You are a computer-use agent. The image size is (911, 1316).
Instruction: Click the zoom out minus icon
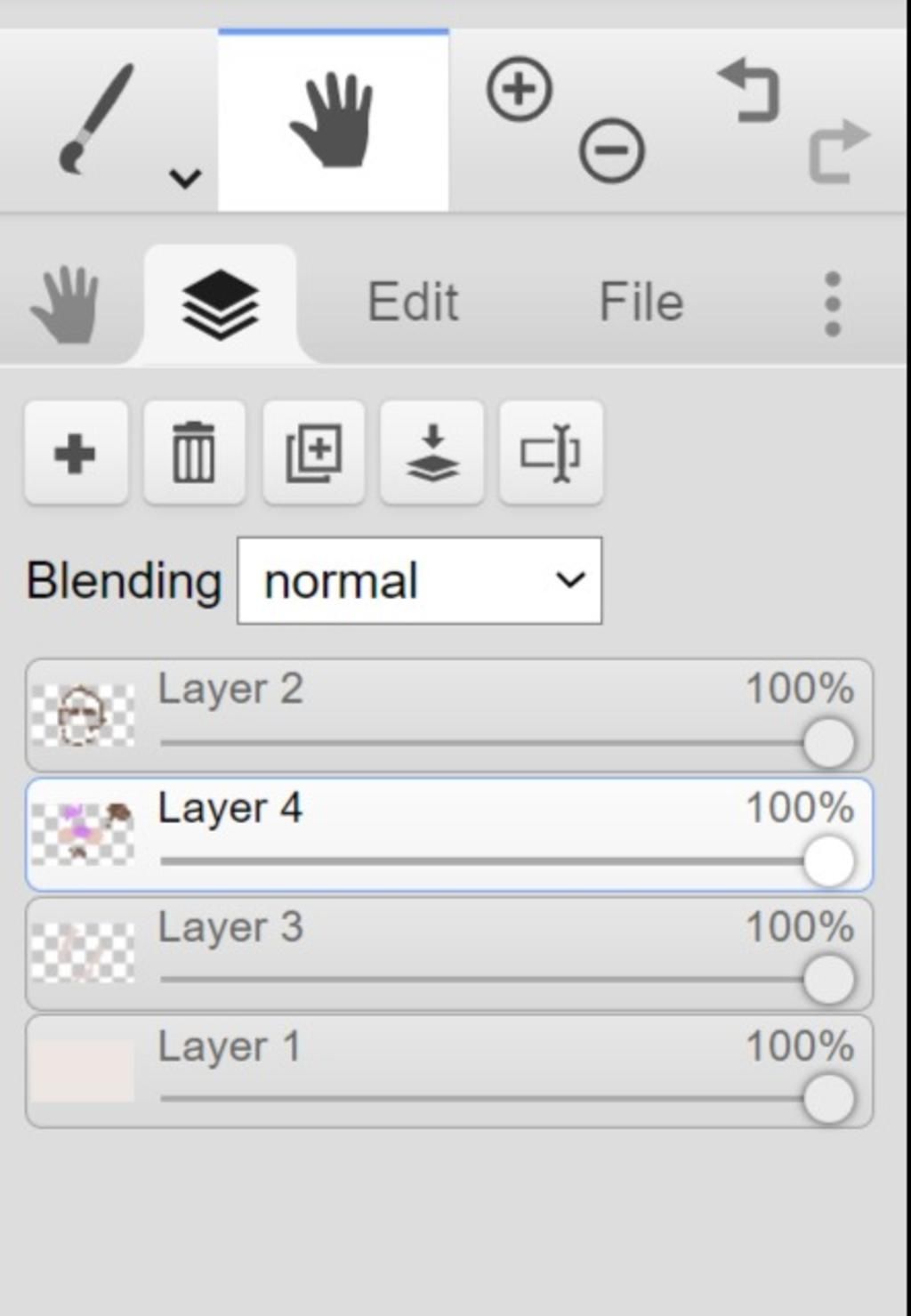click(x=612, y=151)
